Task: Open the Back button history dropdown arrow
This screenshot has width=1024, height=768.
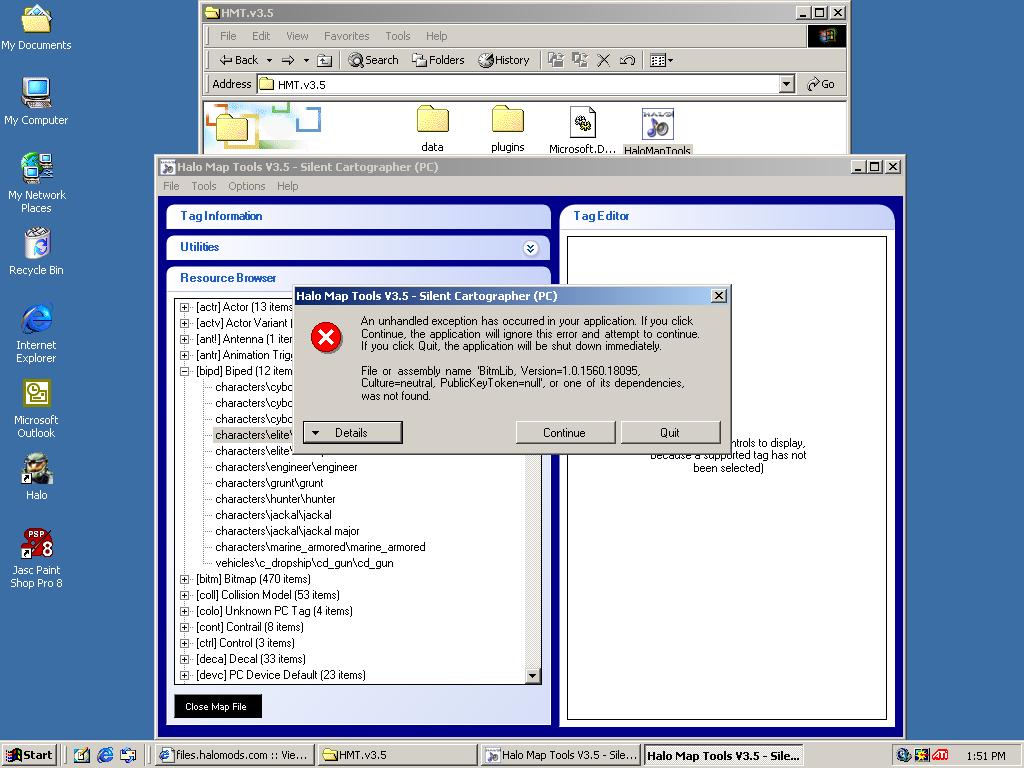Action: pos(269,60)
